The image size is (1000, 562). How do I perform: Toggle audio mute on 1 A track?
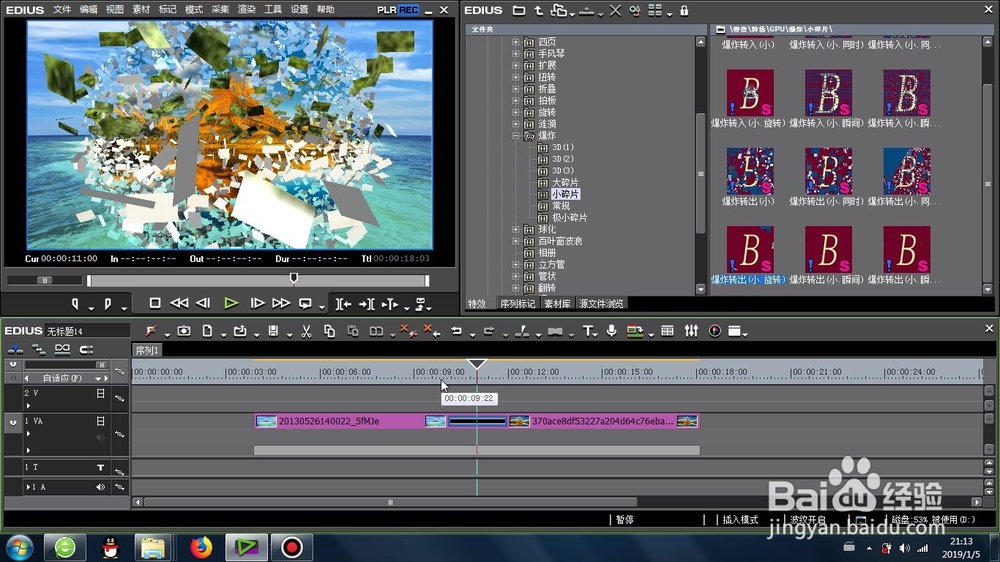point(101,487)
